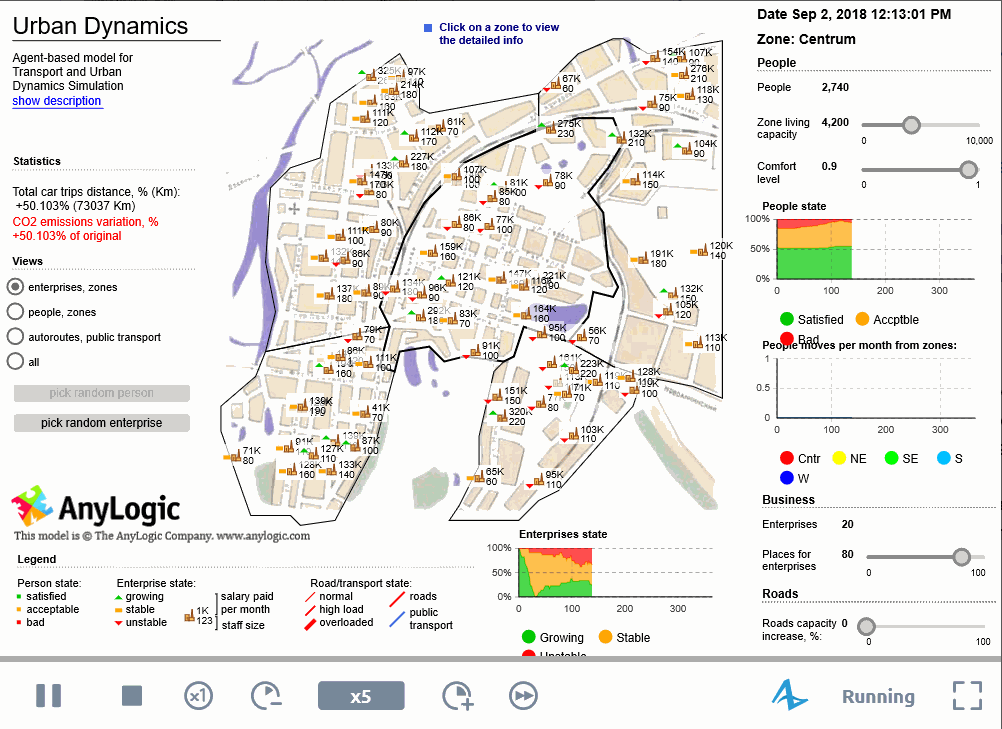Select the 56K 70 enterprise icon
The image size is (1002, 729).
coord(582,335)
